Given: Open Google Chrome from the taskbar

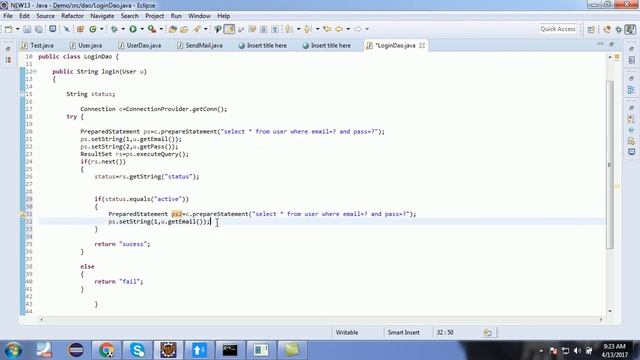Looking at the screenshot, I should [x=107, y=350].
